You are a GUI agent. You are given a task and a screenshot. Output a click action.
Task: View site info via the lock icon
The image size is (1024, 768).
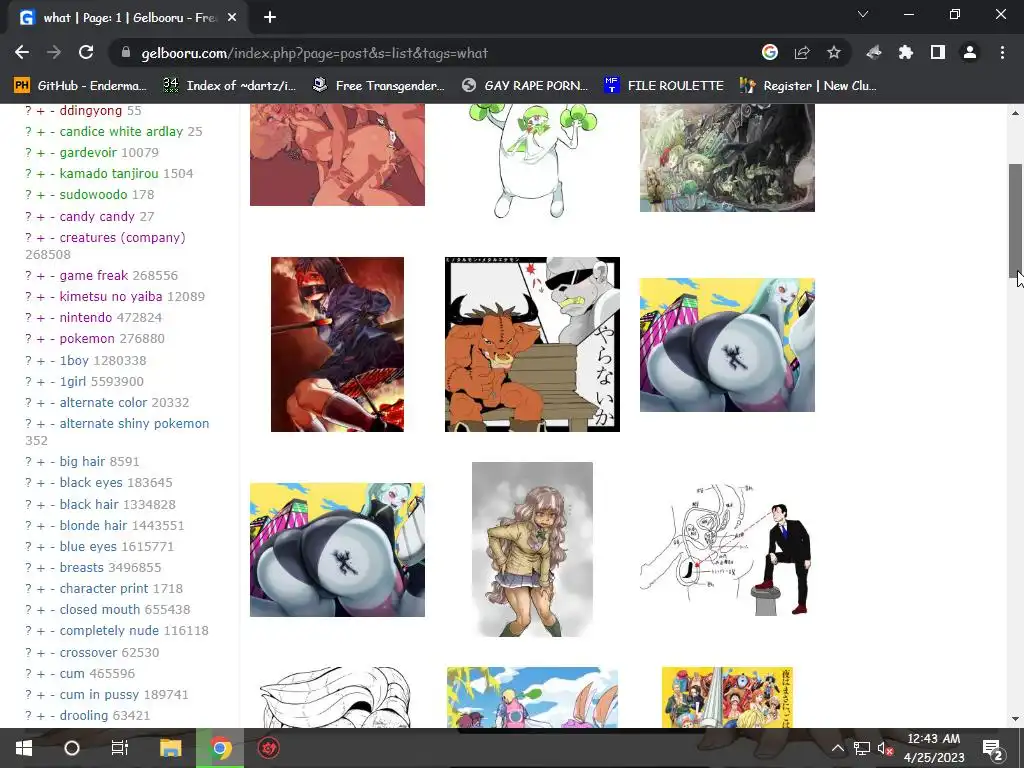click(126, 53)
